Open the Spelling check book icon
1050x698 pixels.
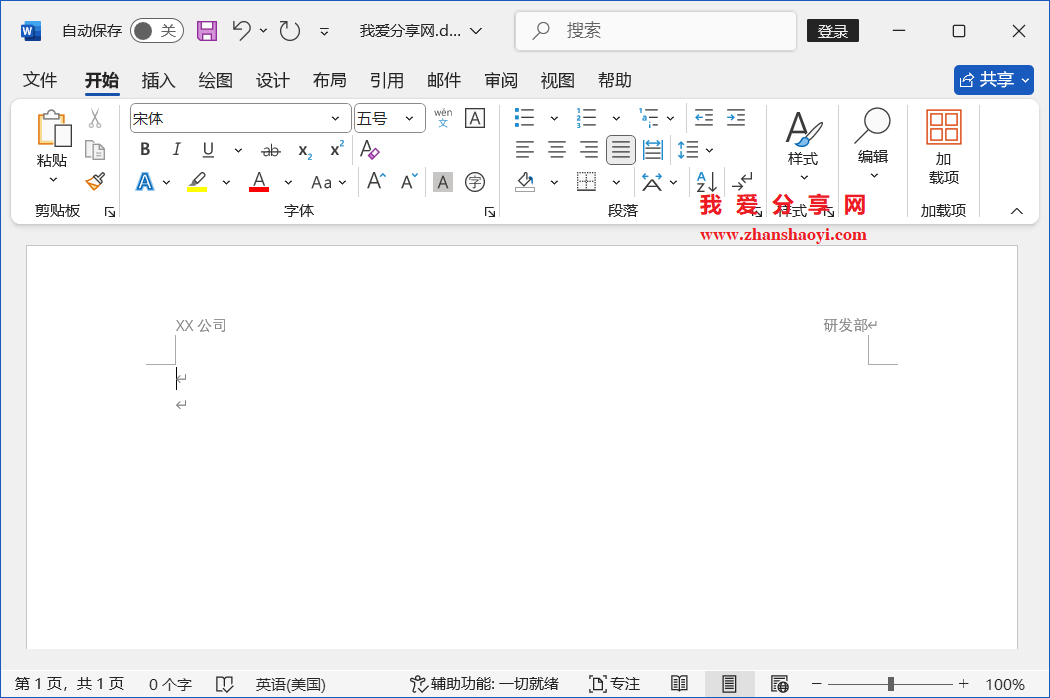(224, 684)
